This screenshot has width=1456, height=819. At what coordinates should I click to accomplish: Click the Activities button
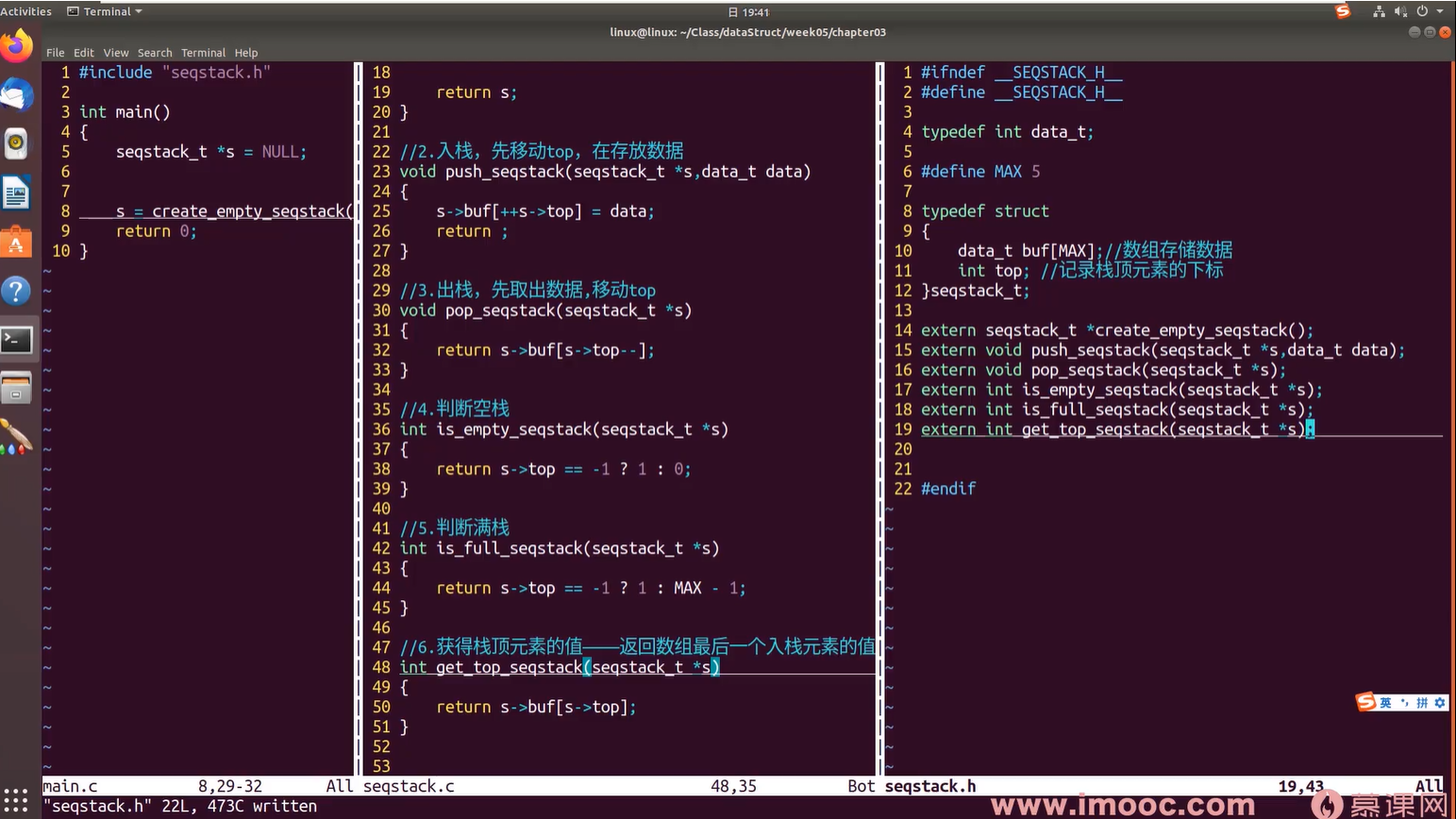click(x=26, y=11)
